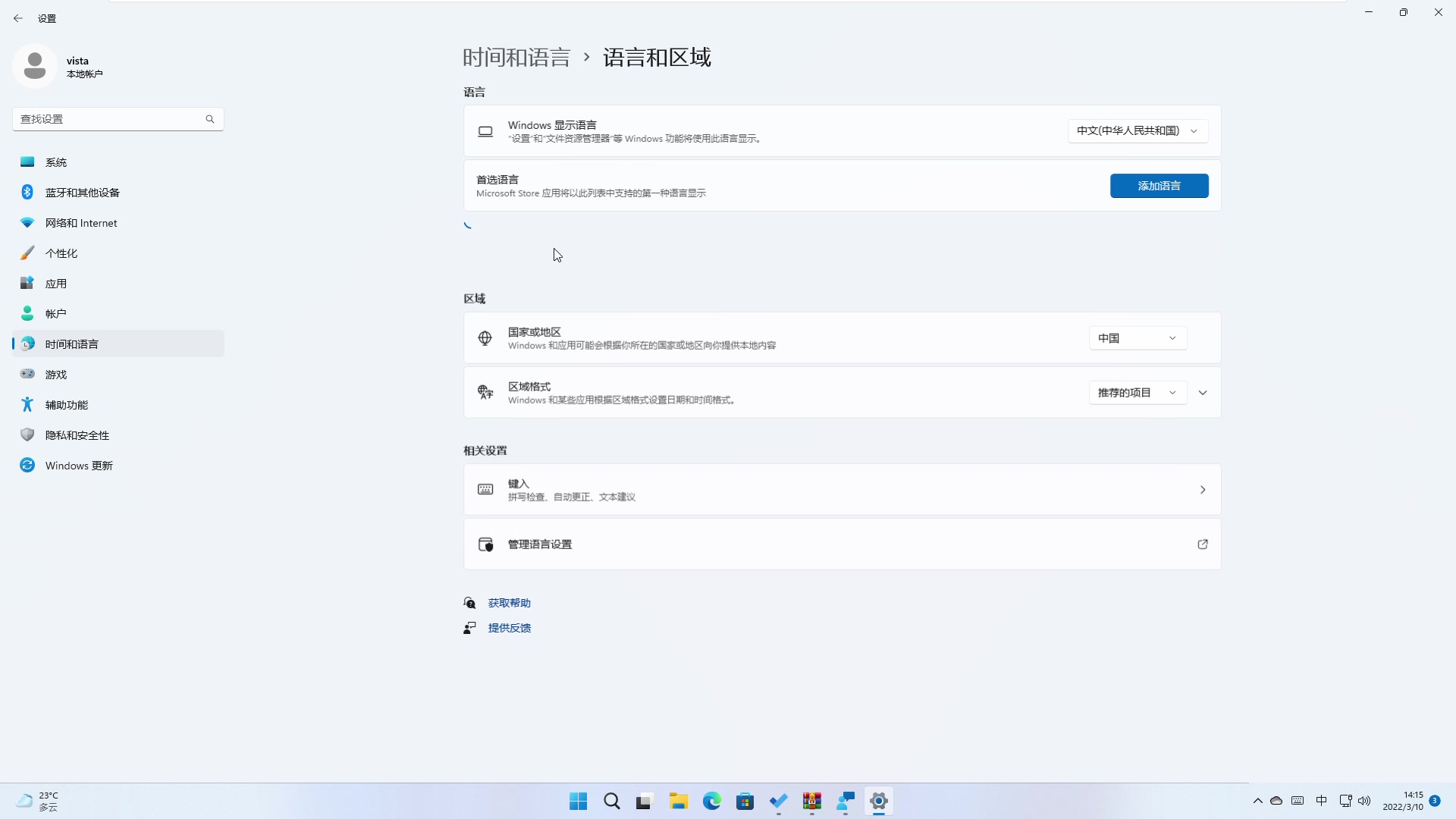Screen dimensions: 1456x819
Task: Click the 区域格式 language icon
Action: pyautogui.click(x=485, y=392)
